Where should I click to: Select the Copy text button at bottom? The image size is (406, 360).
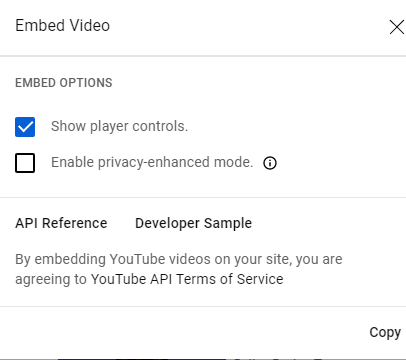(x=385, y=332)
